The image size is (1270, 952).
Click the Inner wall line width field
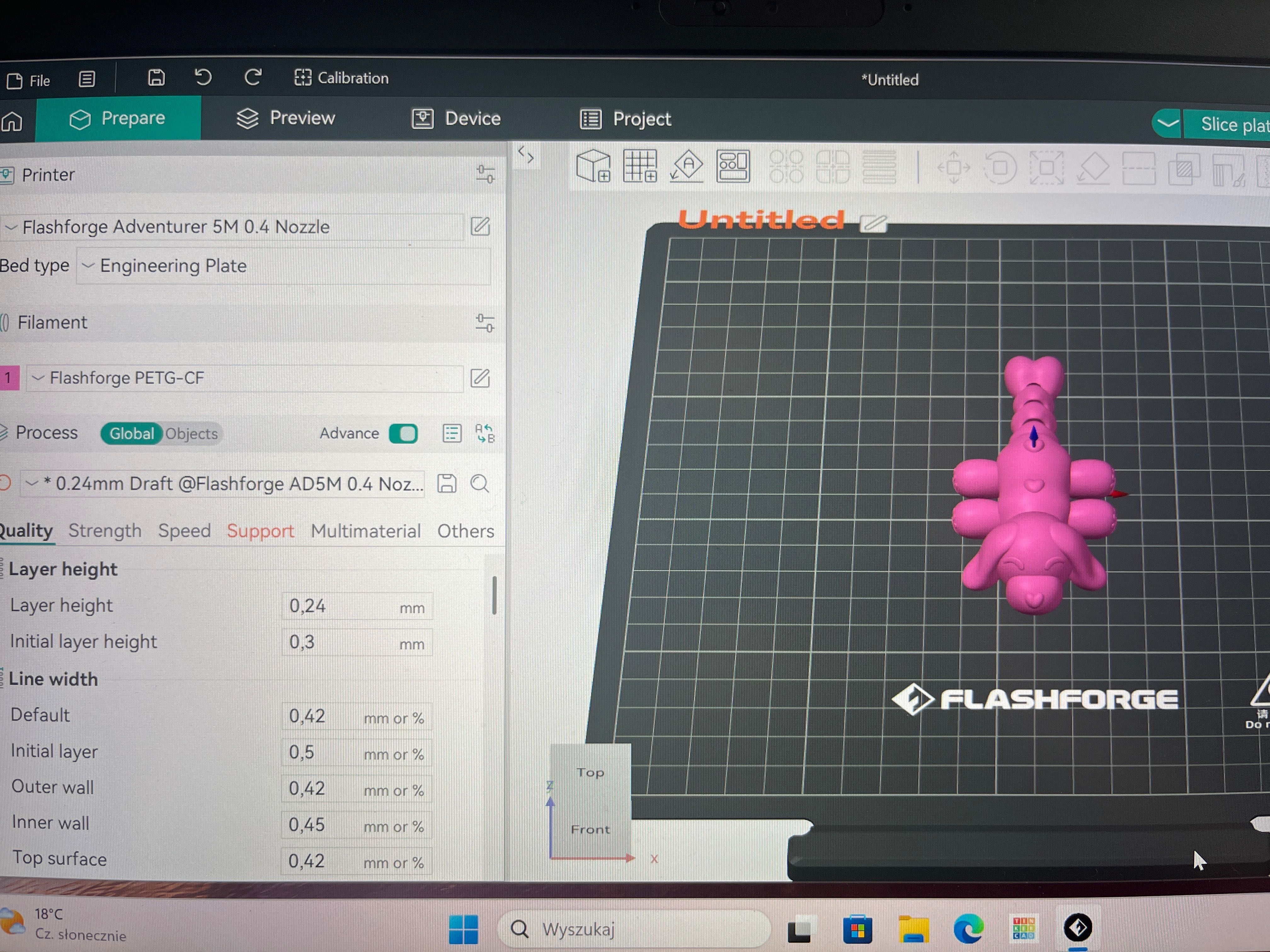click(x=357, y=825)
